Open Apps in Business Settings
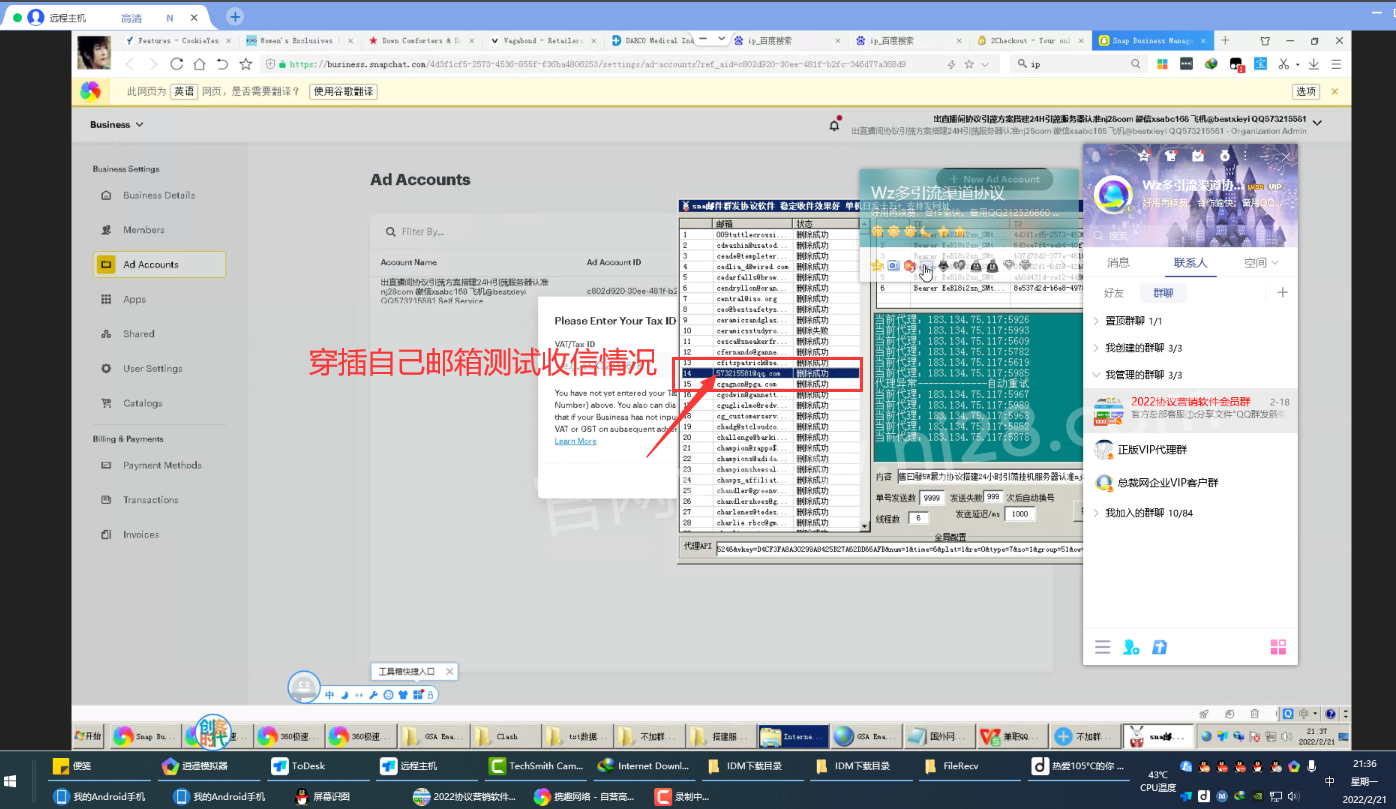 pyautogui.click(x=134, y=299)
